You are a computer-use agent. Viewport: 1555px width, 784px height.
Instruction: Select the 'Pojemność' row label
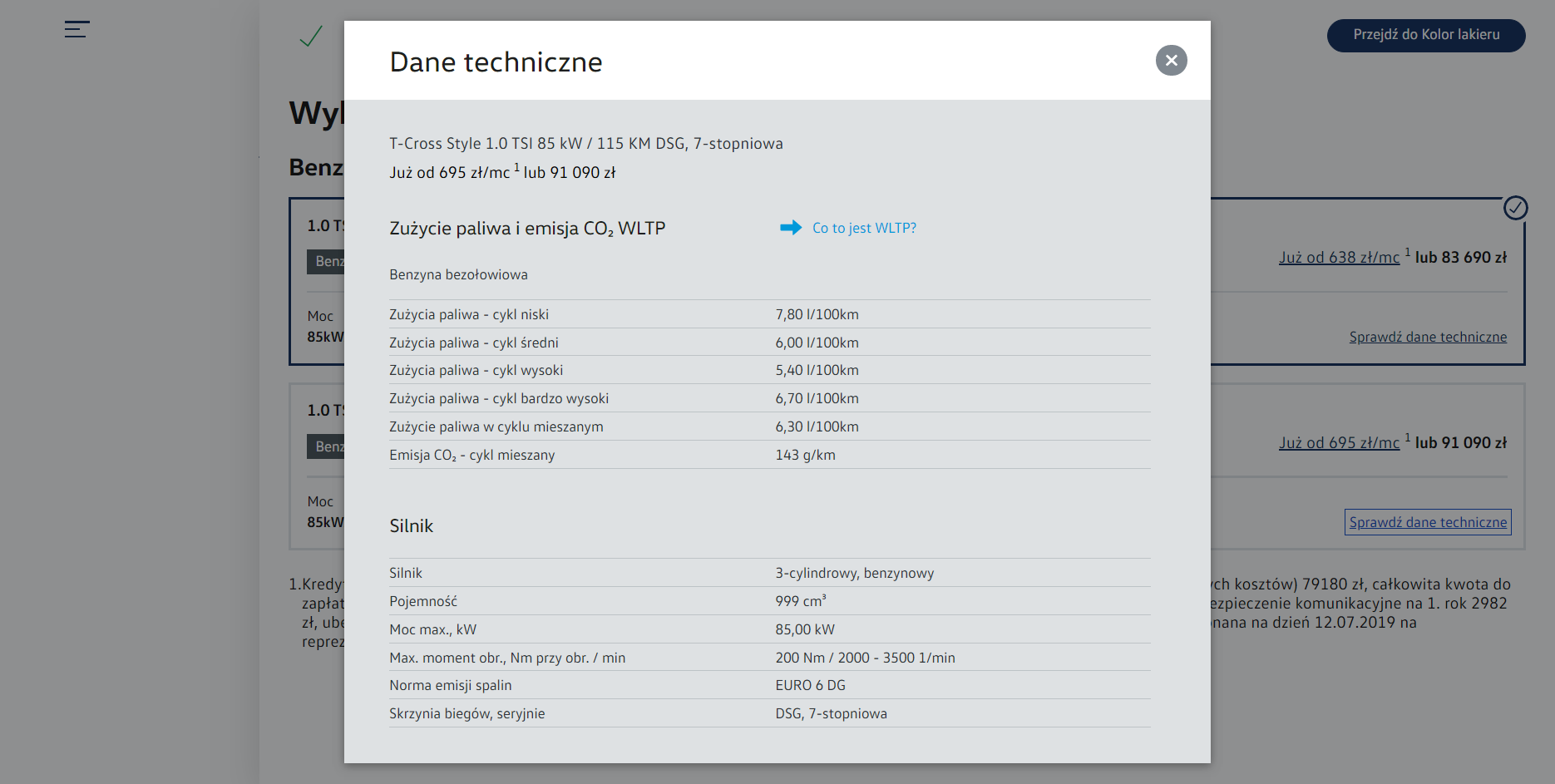click(x=422, y=601)
